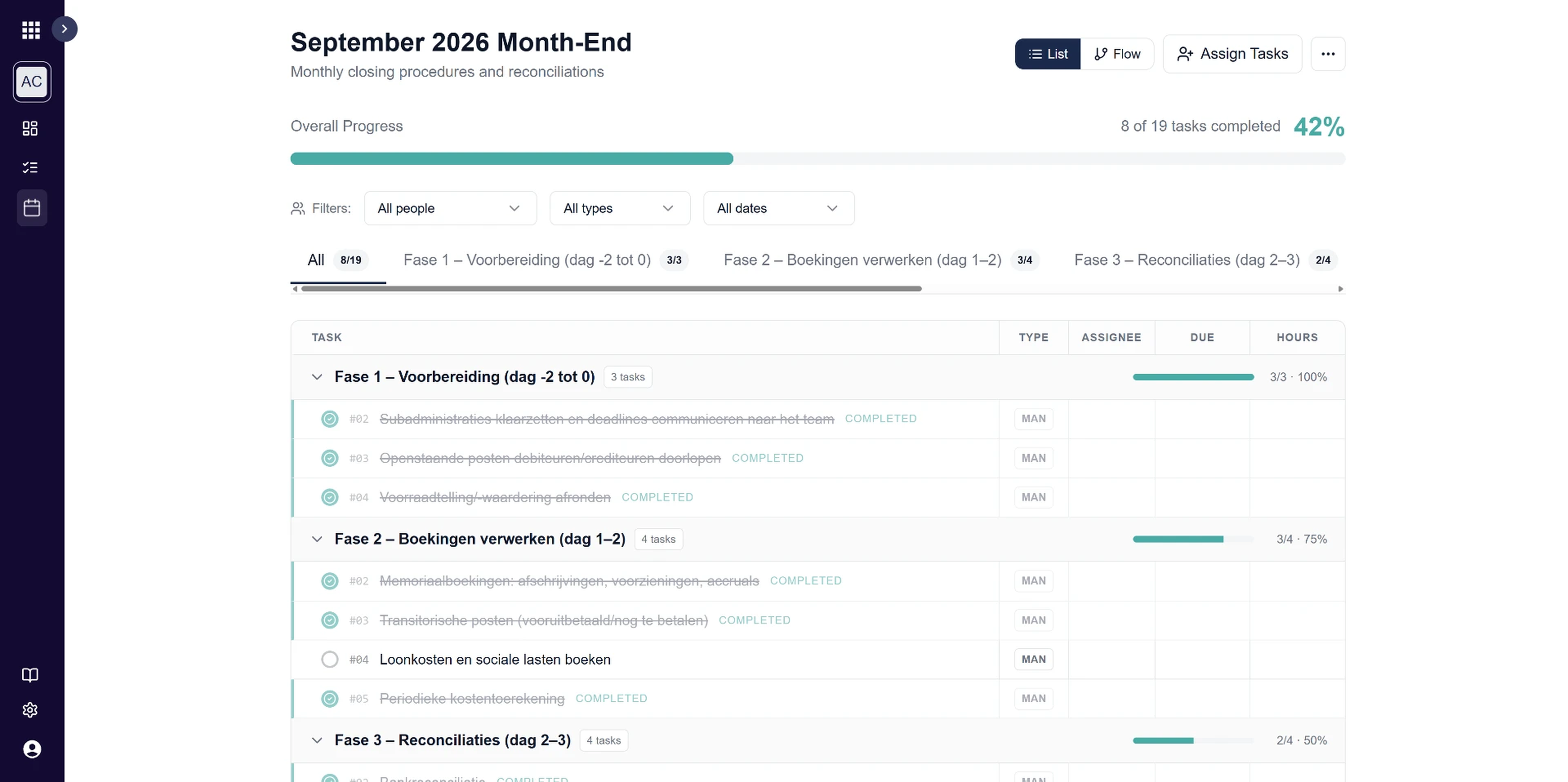Image resolution: width=1568 pixels, height=782 pixels.
Task: Click MAN type badge for Loonkosten row
Action: (x=1033, y=660)
